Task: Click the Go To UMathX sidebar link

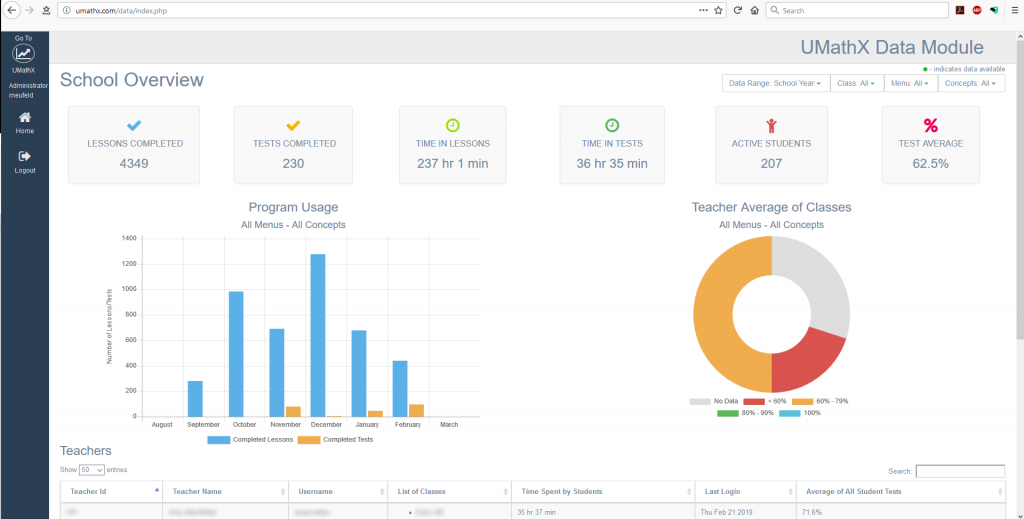Action: [24, 54]
